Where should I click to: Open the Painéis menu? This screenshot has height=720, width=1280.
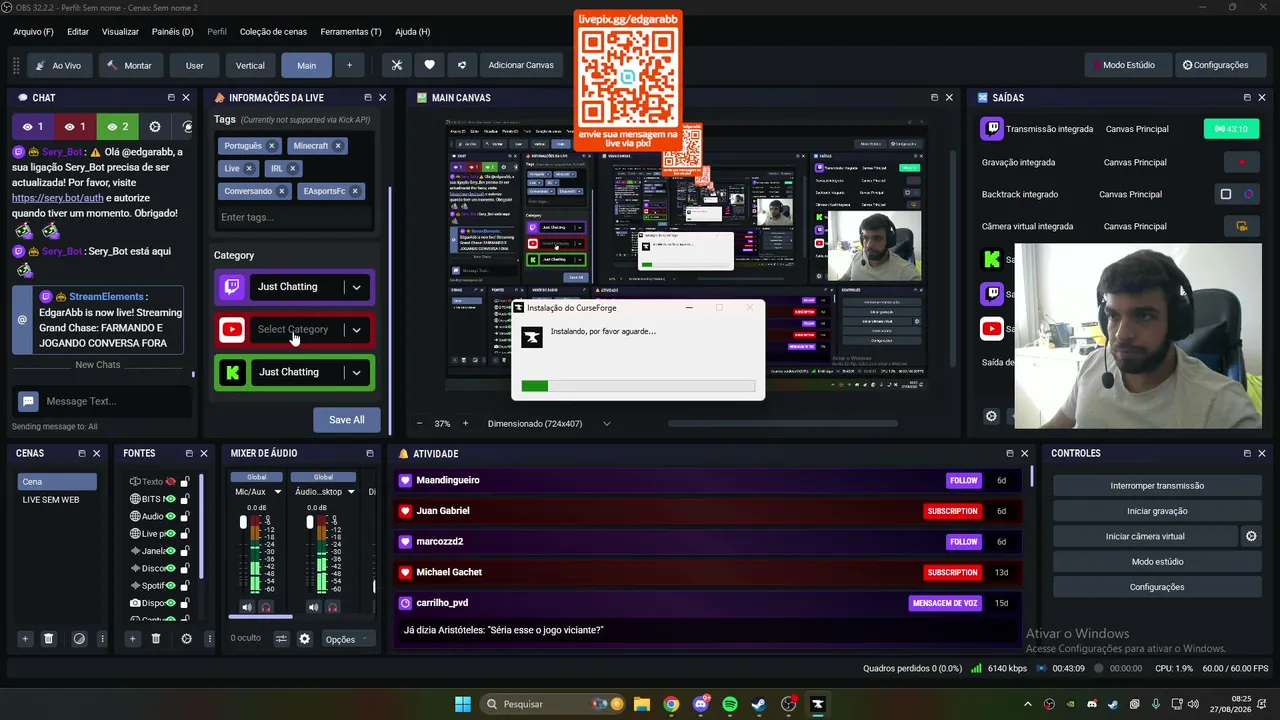[x=172, y=32]
